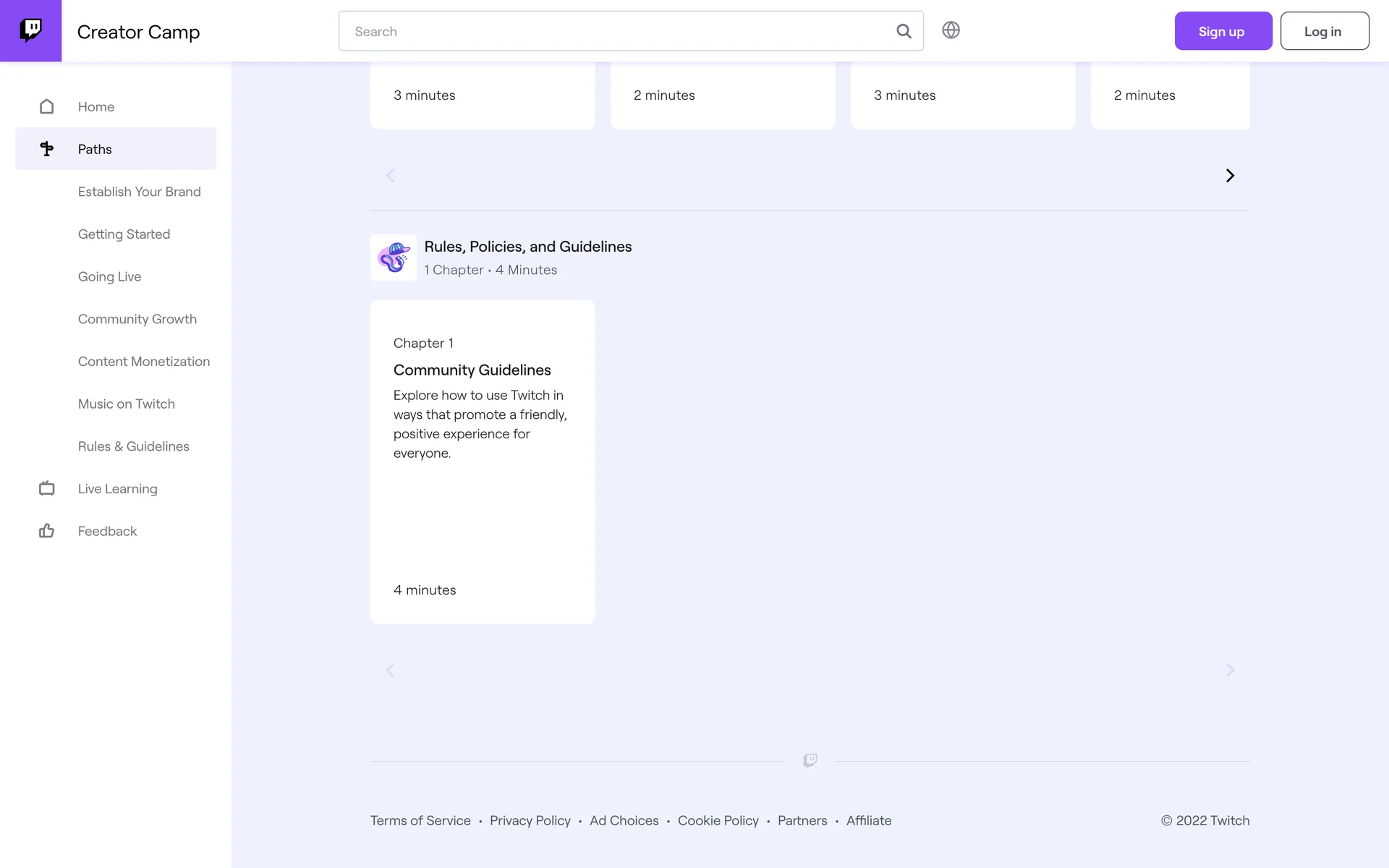Viewport: 1389px width, 868px height.
Task: Click the right chevron below Community Guidelines
Action: point(1230,671)
